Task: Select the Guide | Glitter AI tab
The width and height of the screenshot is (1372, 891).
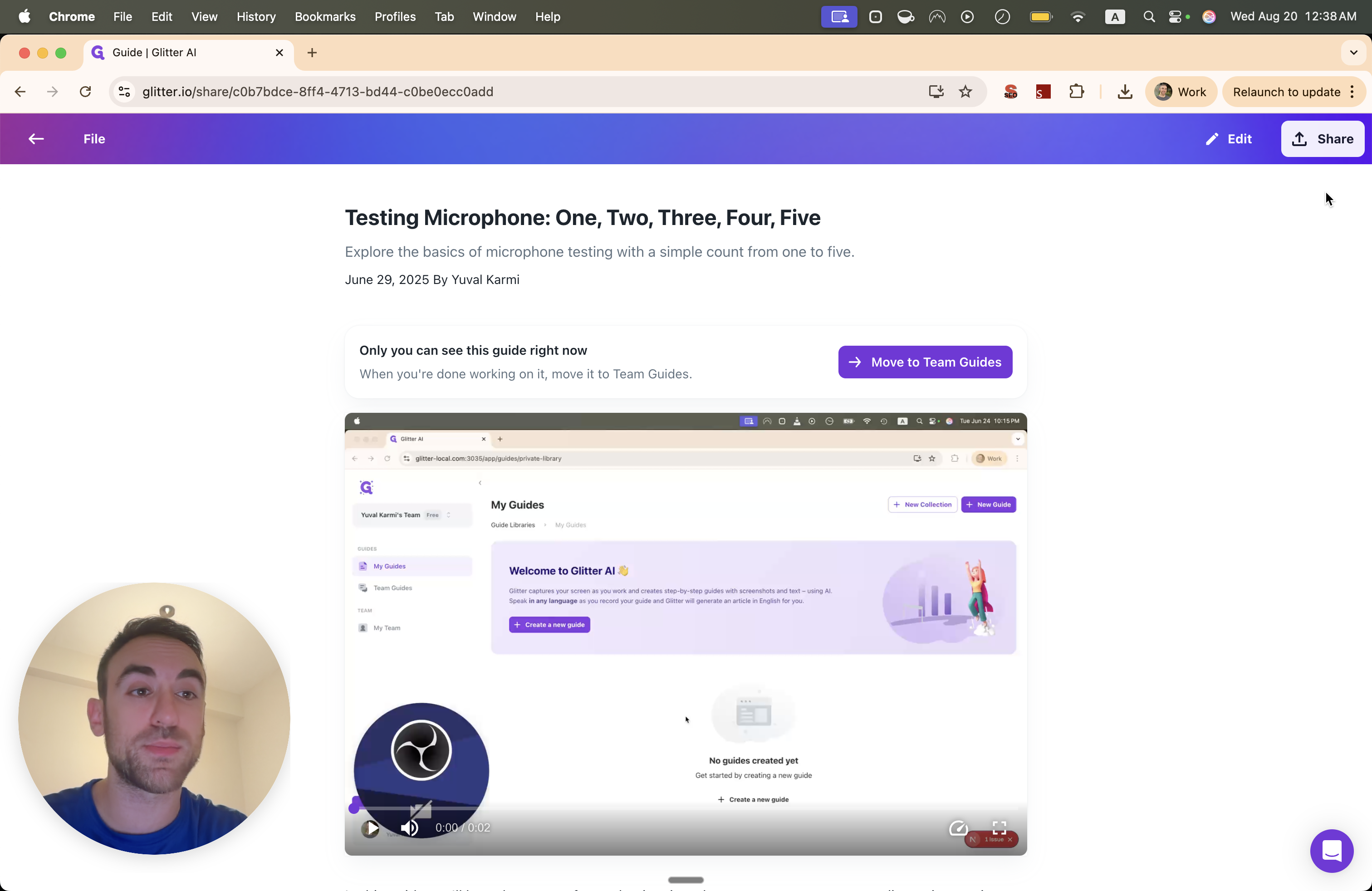Action: click(x=173, y=53)
